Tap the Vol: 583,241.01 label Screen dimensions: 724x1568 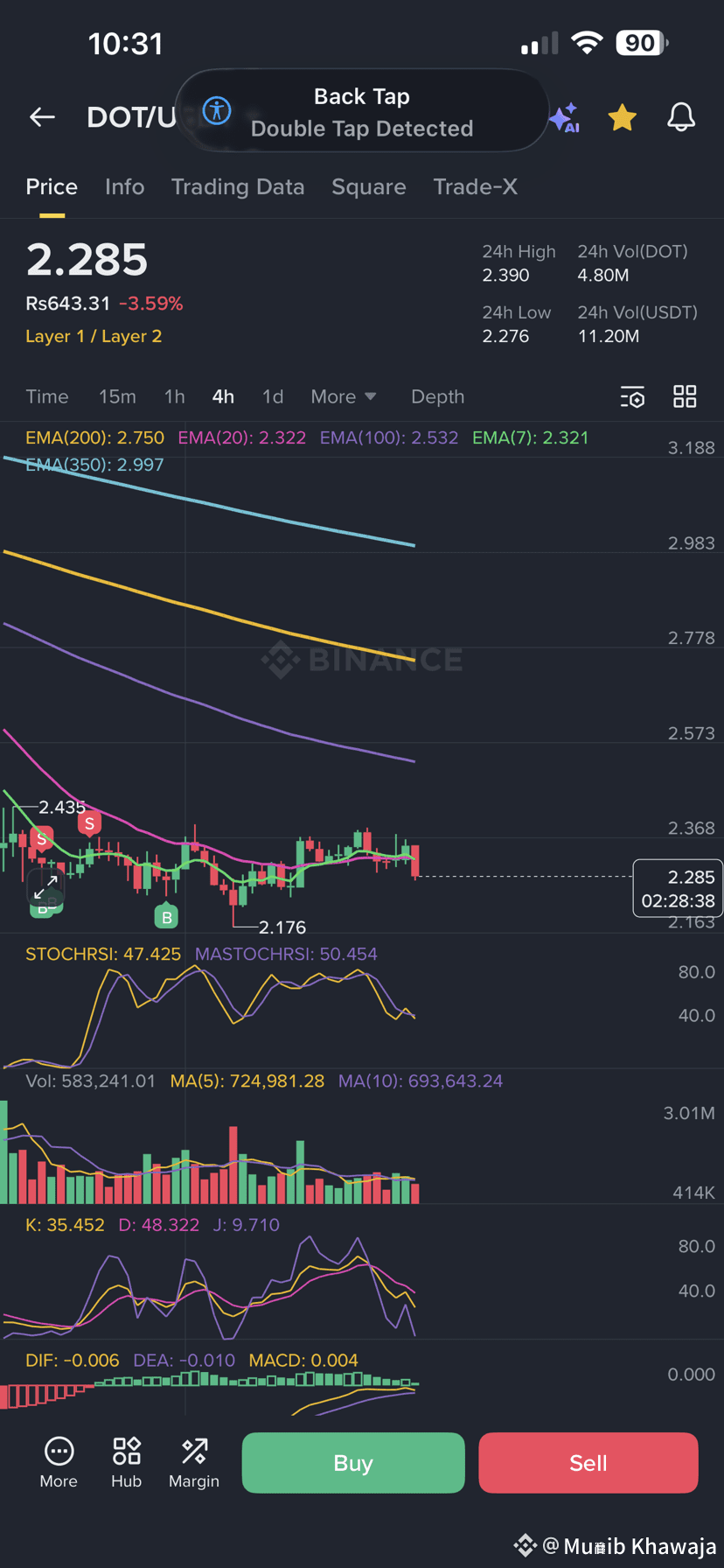pos(90,1081)
